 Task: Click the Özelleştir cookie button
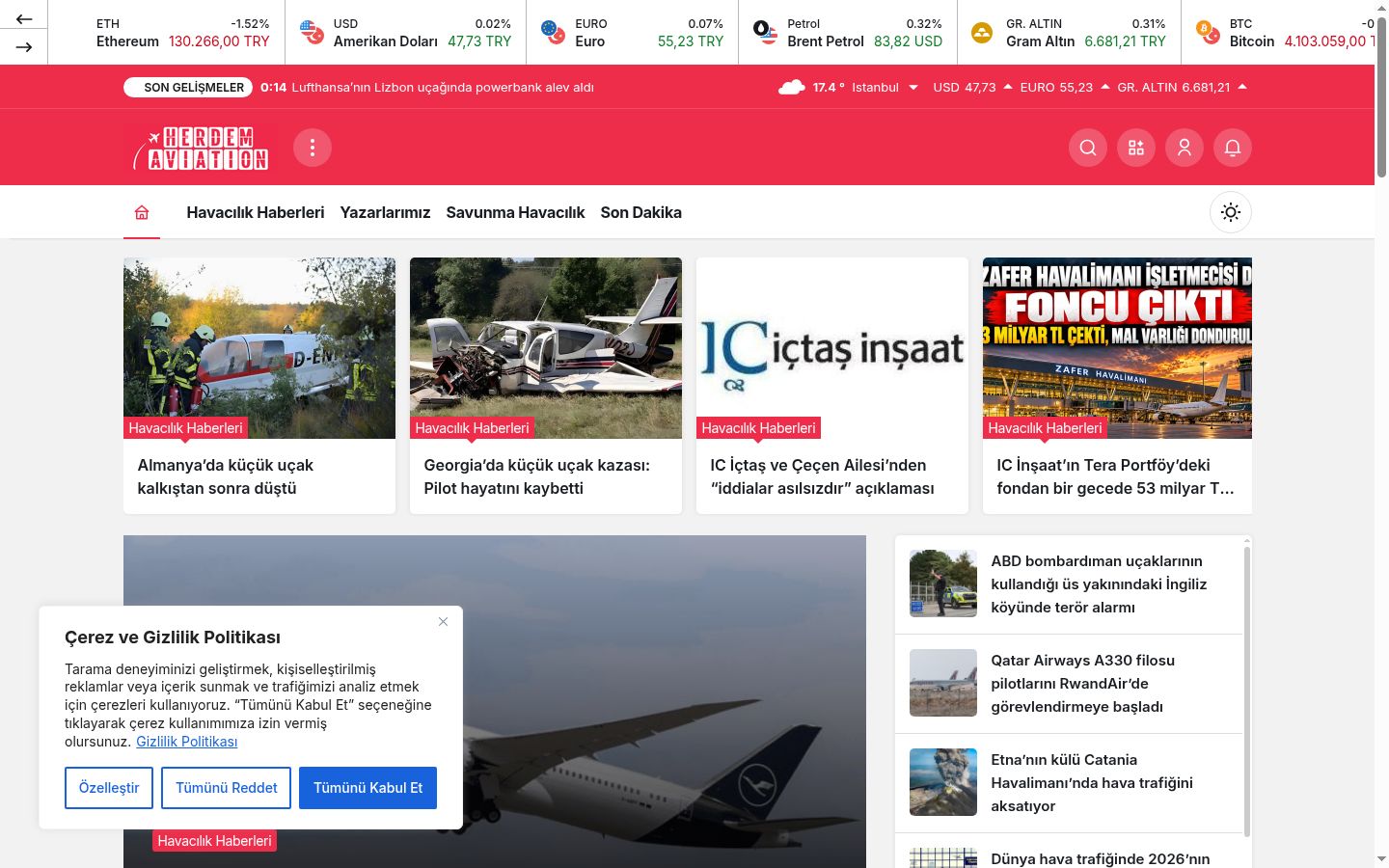point(109,788)
